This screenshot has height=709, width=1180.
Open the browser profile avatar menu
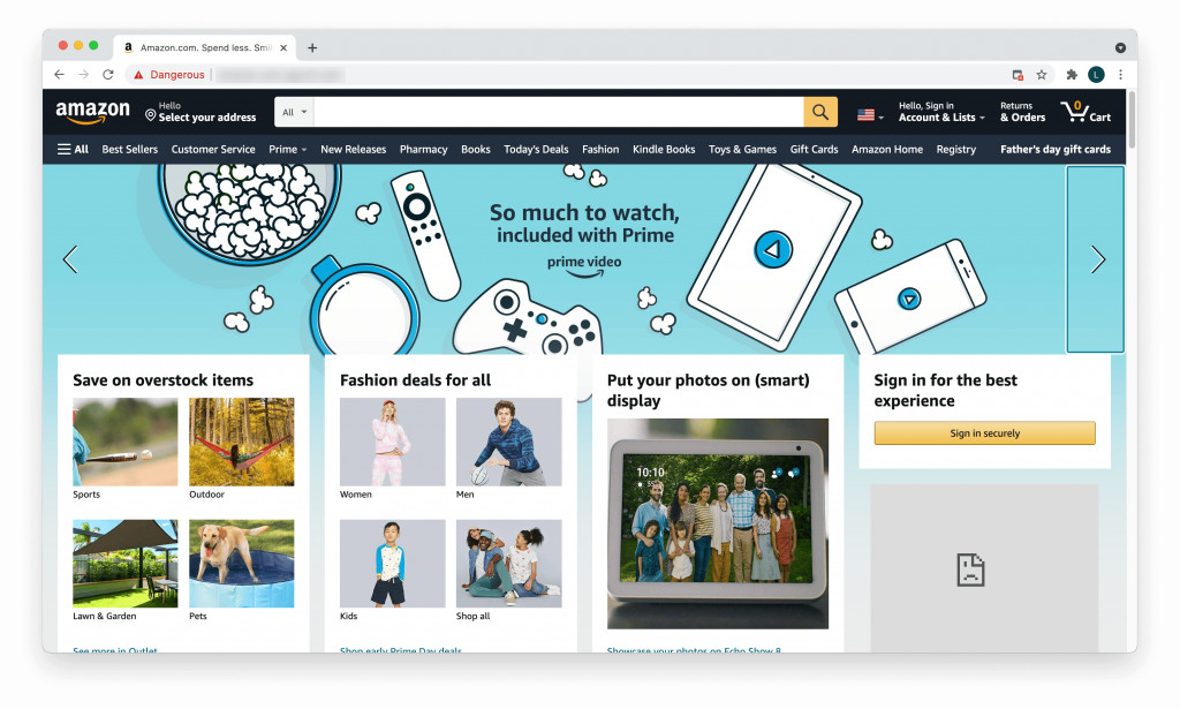pyautogui.click(x=1095, y=74)
